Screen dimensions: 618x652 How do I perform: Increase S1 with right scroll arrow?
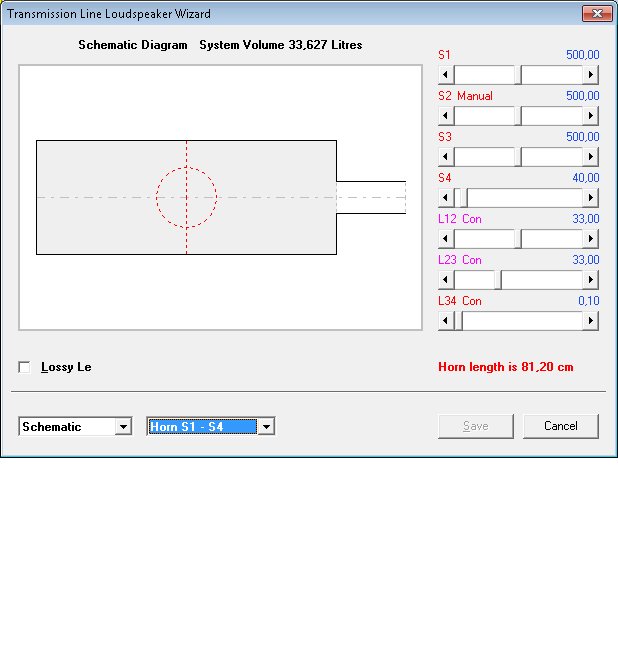(x=591, y=75)
